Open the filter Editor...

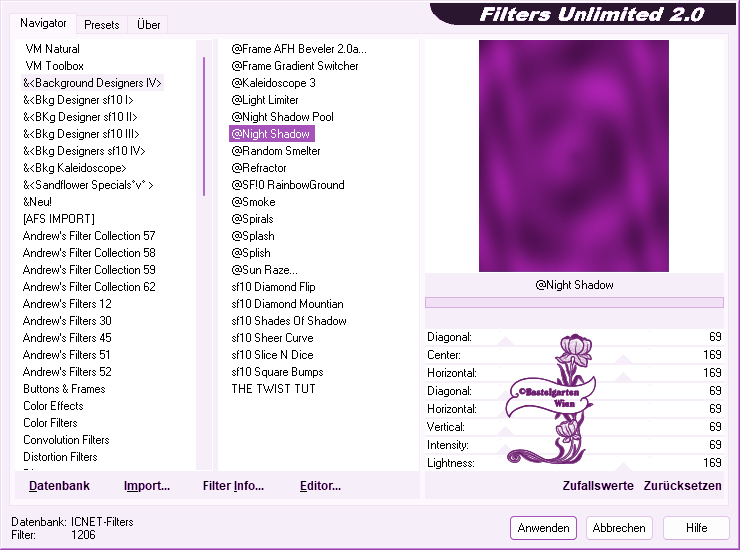coord(320,486)
